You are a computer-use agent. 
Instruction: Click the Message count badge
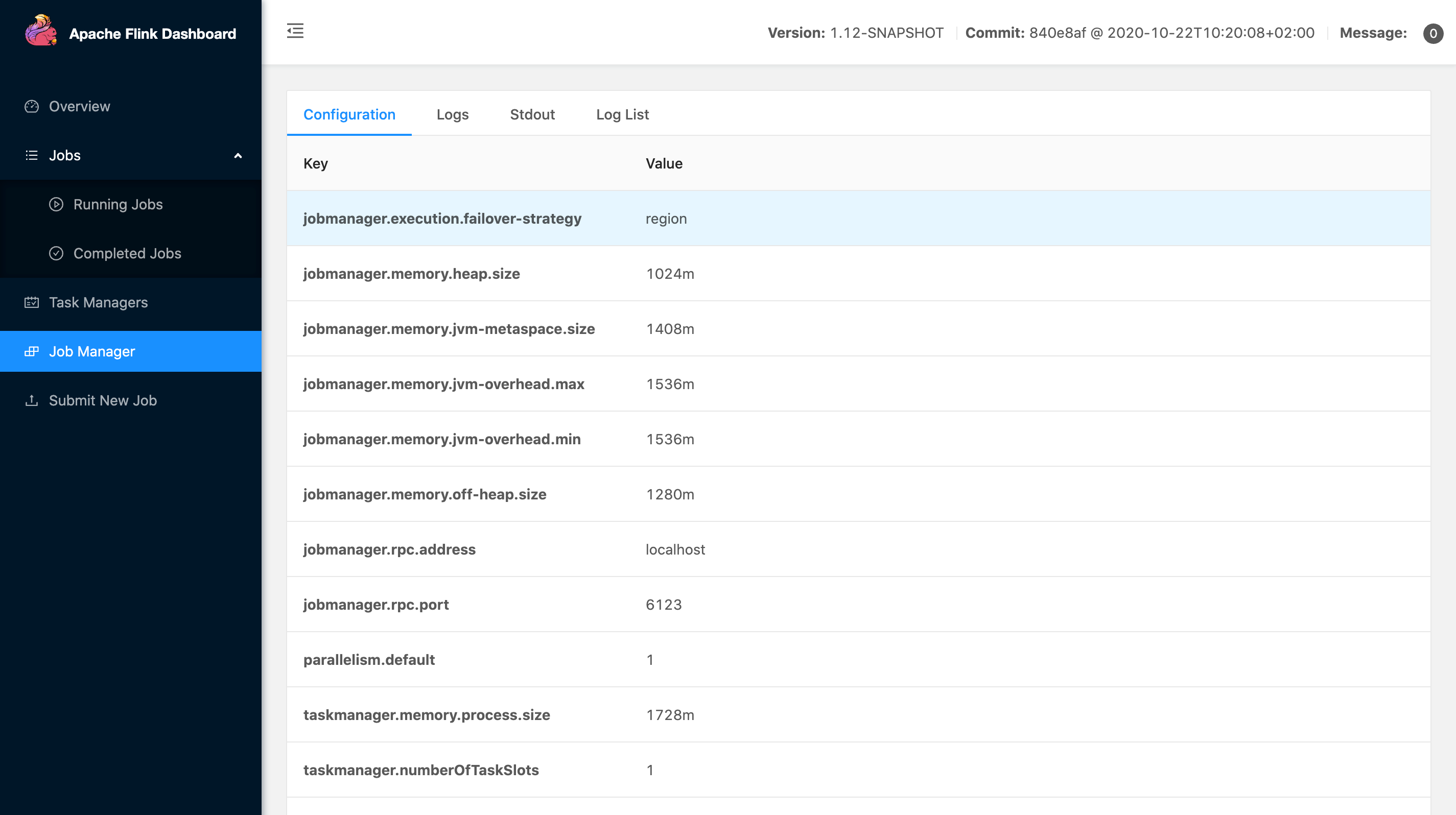(x=1432, y=33)
